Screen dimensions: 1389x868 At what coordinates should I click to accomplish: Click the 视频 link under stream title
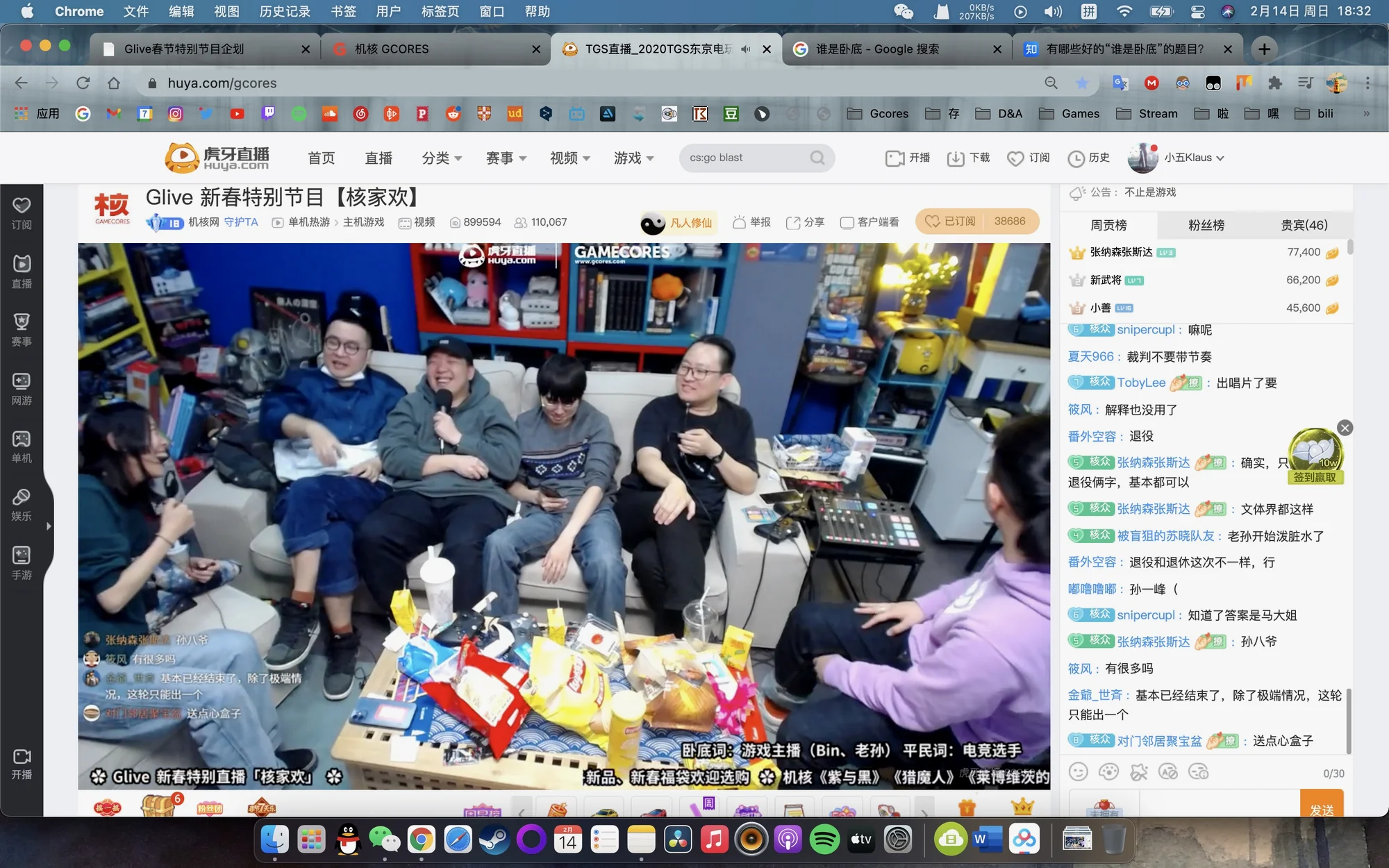click(416, 222)
